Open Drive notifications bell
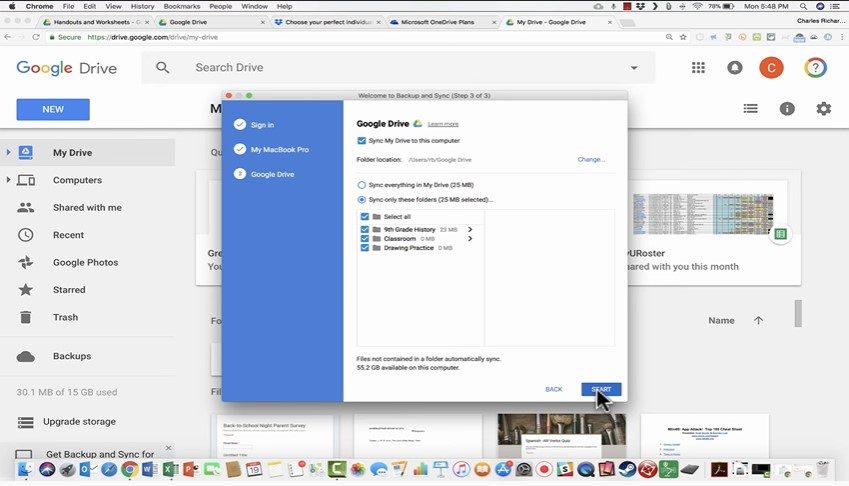Viewport: 849px width, 486px height. [x=735, y=68]
